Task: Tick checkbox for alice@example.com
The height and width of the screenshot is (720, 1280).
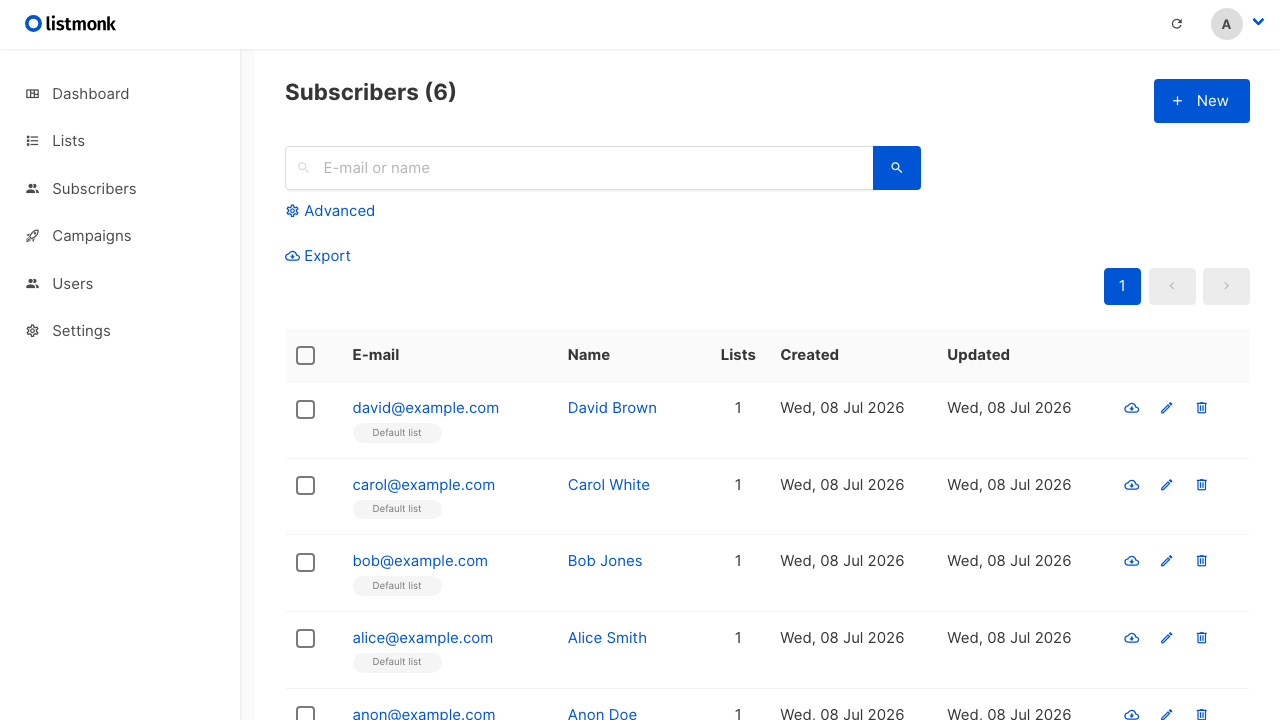Action: [306, 639]
